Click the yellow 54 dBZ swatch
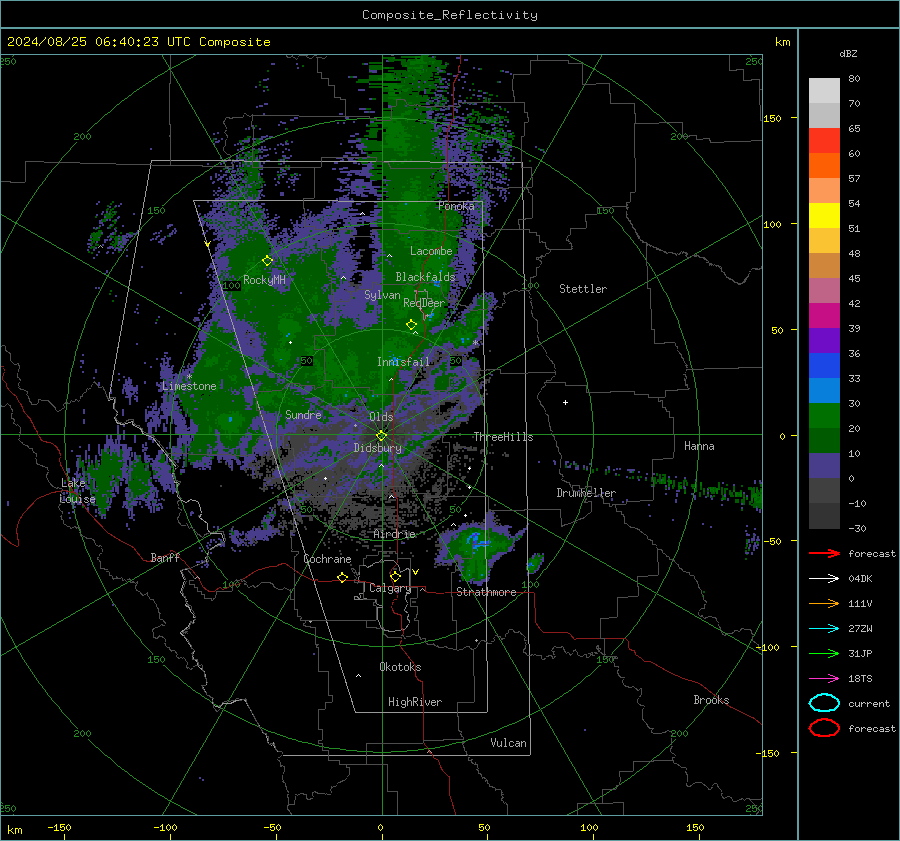This screenshot has width=900, height=841. [x=824, y=216]
